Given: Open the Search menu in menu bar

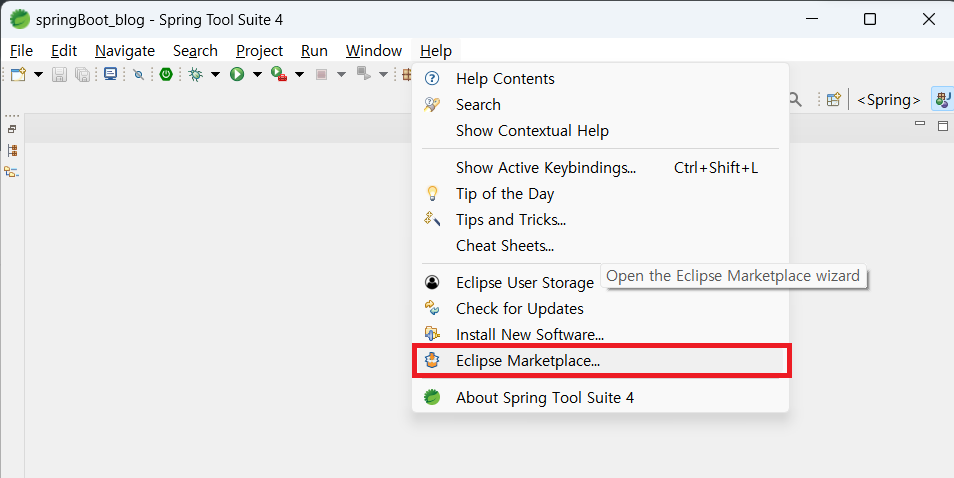Looking at the screenshot, I should click(195, 51).
